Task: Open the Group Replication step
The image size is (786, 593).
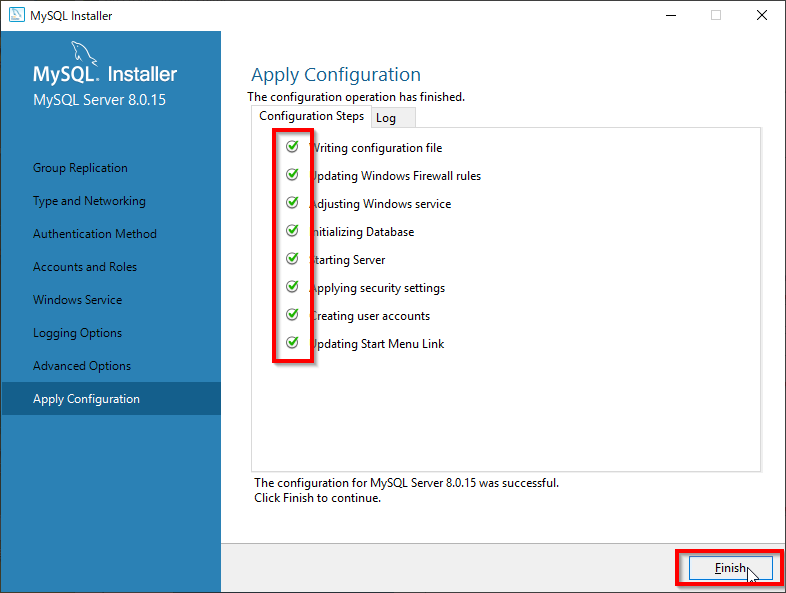Action: pyautogui.click(x=80, y=168)
